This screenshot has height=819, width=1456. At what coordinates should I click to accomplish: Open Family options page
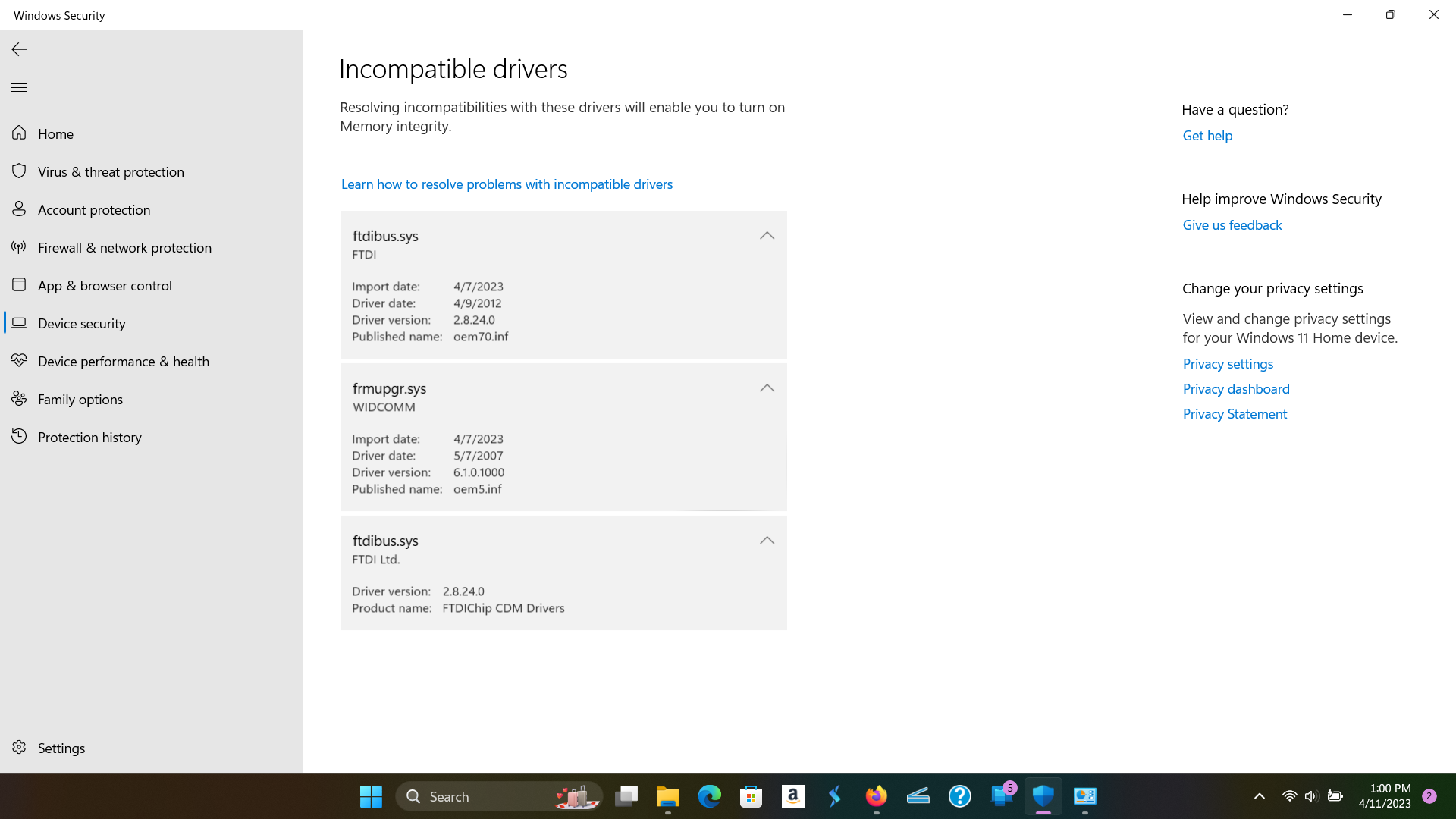(x=152, y=399)
